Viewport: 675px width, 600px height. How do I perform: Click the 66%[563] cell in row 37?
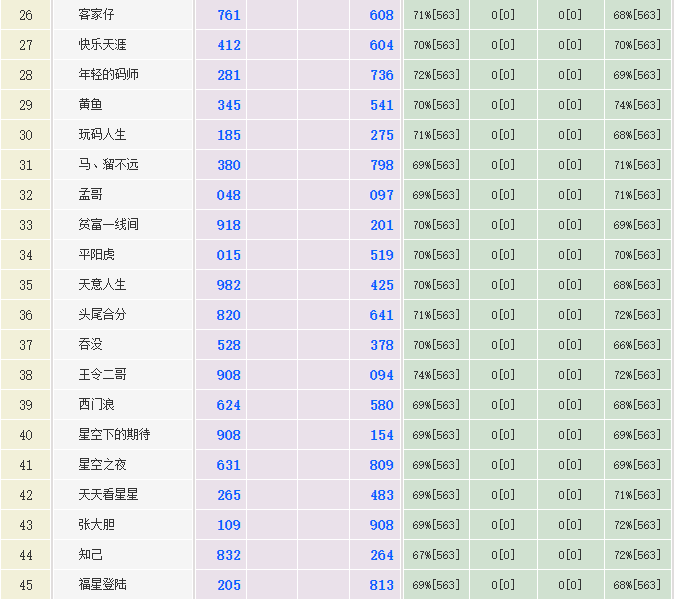(637, 345)
